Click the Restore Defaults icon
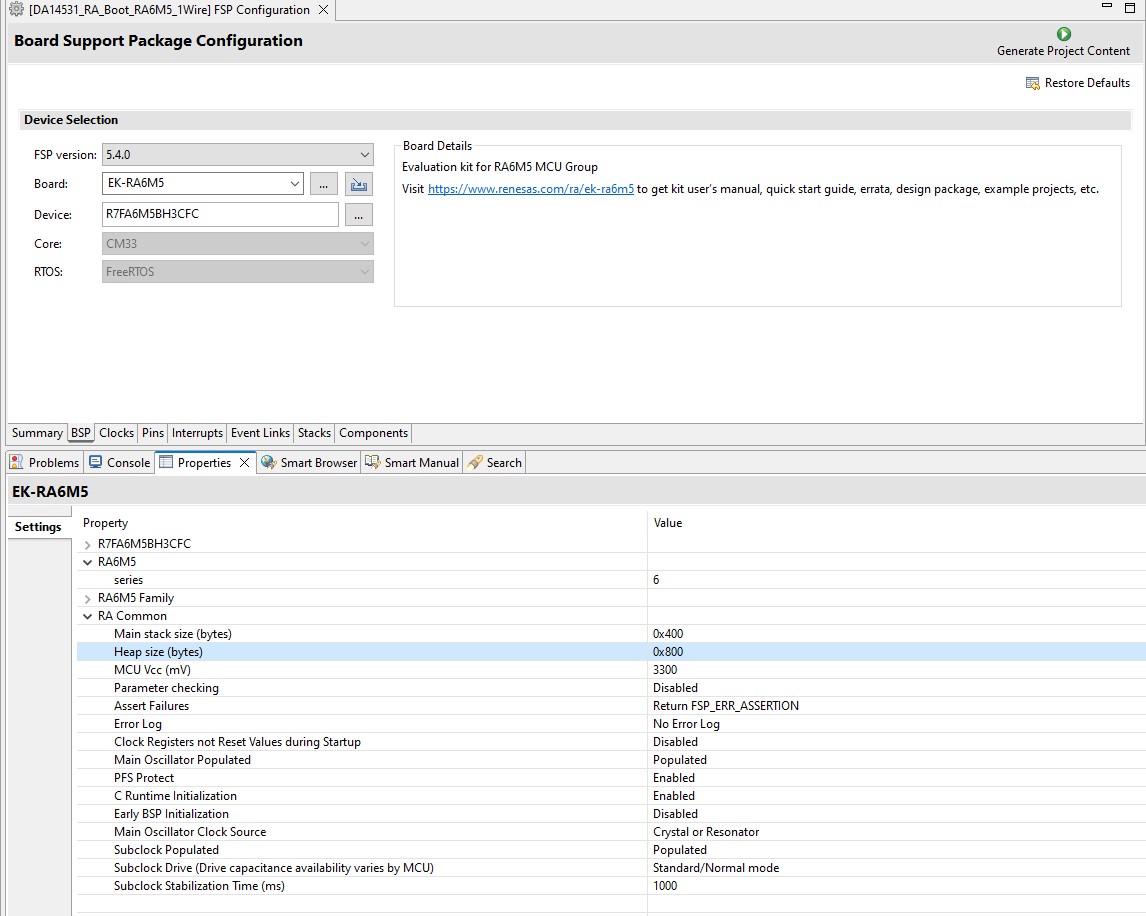The width and height of the screenshot is (1146, 916). click(1033, 83)
